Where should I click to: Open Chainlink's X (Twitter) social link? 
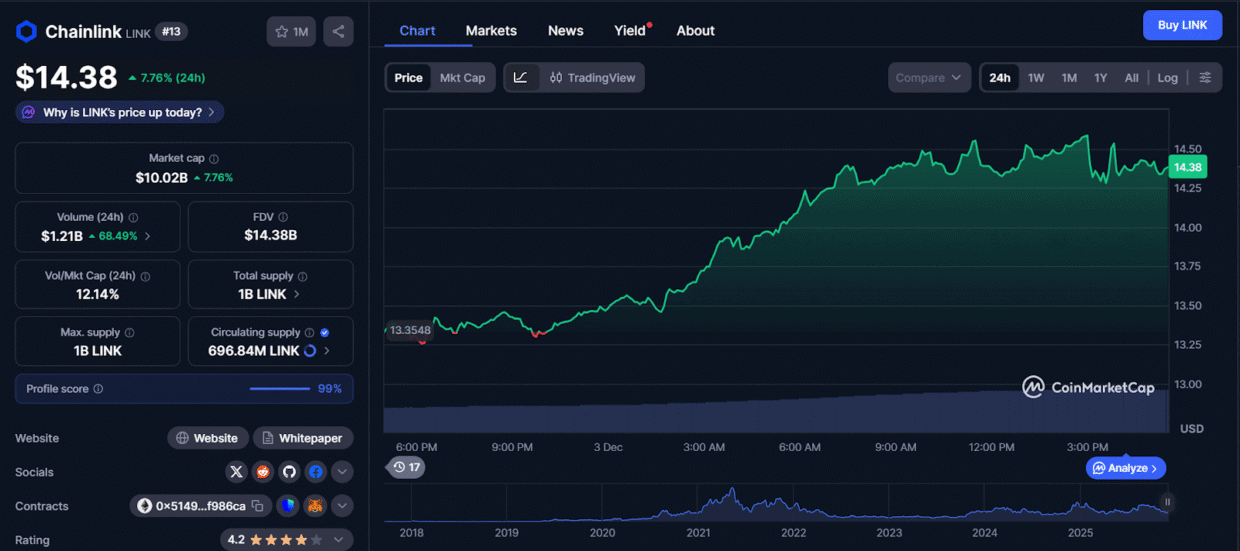pos(237,472)
